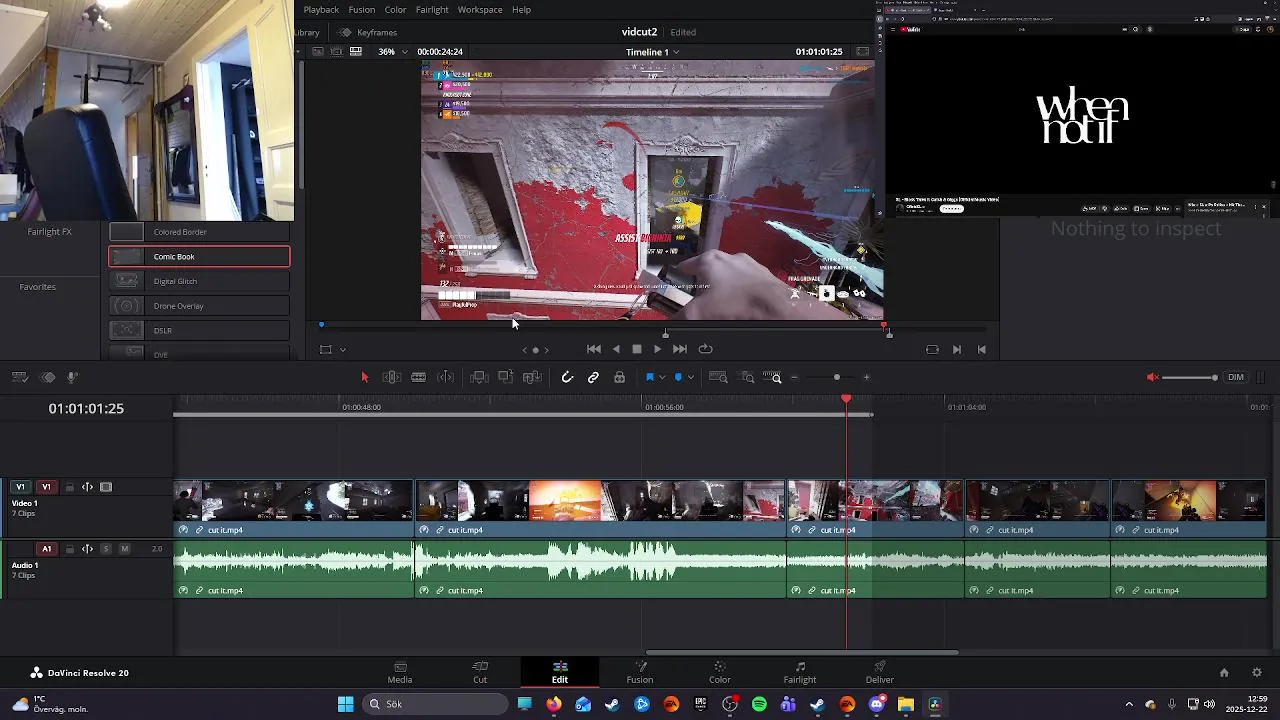Click the Detail Zoom icon
Screen dimensions: 1280x720
[x=747, y=377]
